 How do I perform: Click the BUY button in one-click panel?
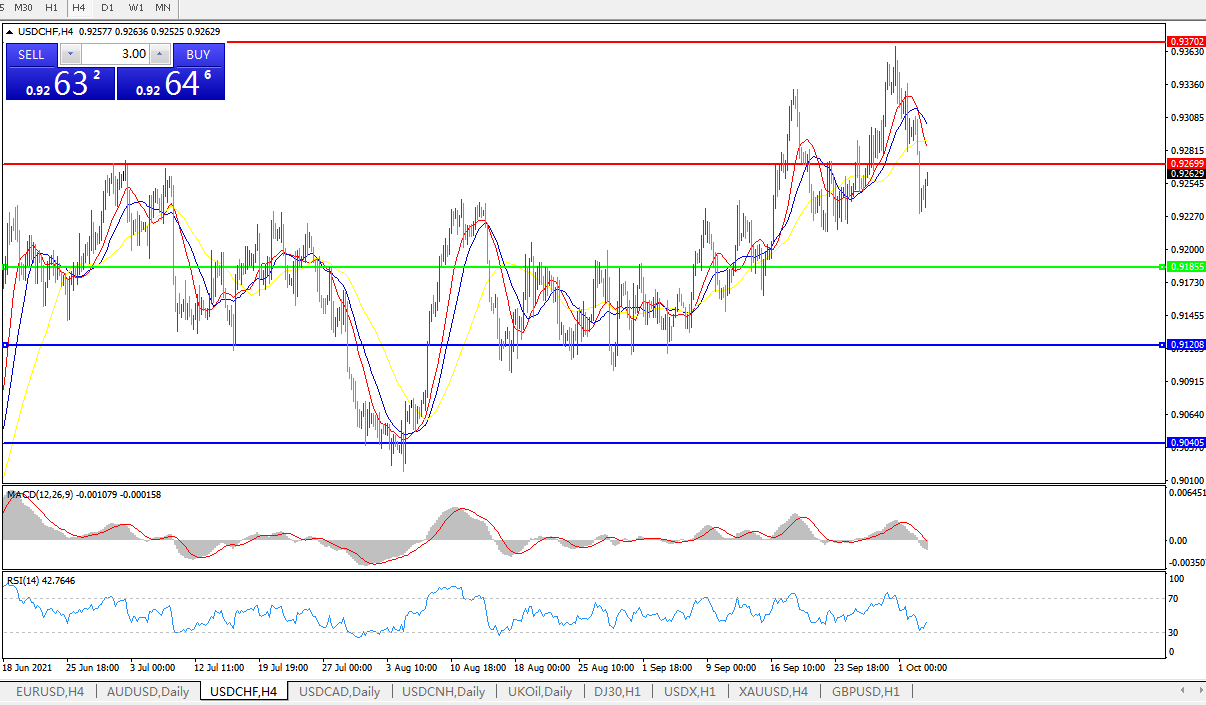(198, 54)
